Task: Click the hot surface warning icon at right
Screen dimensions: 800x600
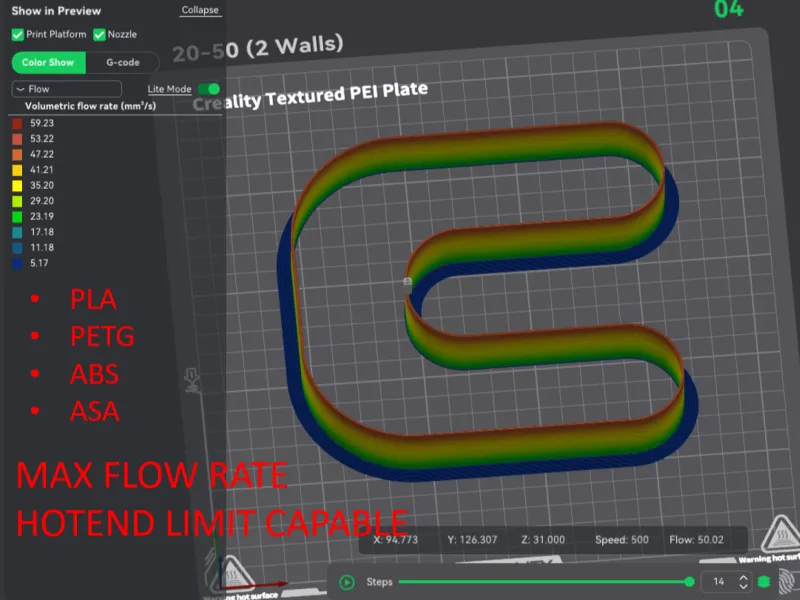Action: [781, 535]
